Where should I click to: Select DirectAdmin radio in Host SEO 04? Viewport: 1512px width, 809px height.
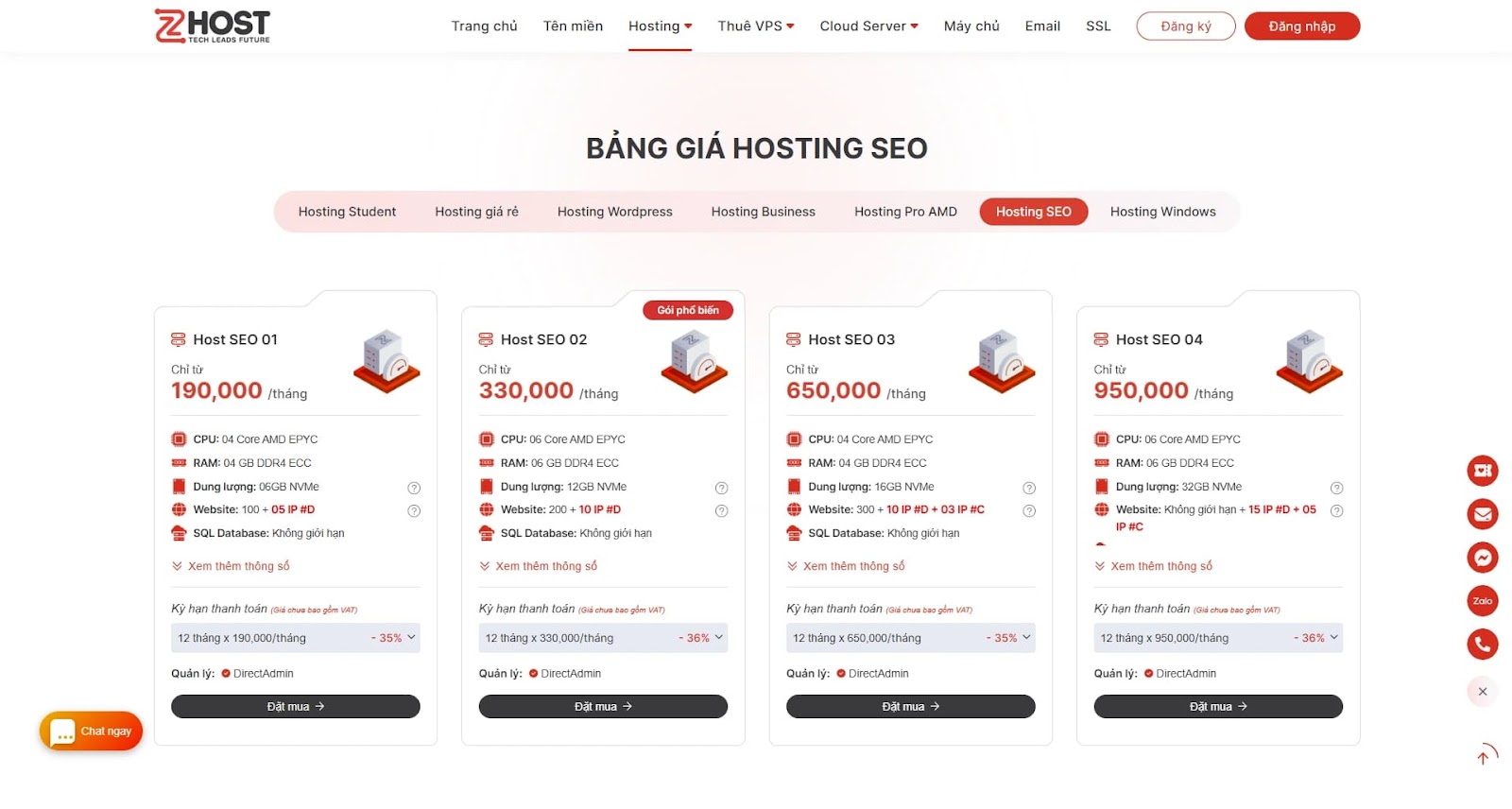(x=1148, y=674)
